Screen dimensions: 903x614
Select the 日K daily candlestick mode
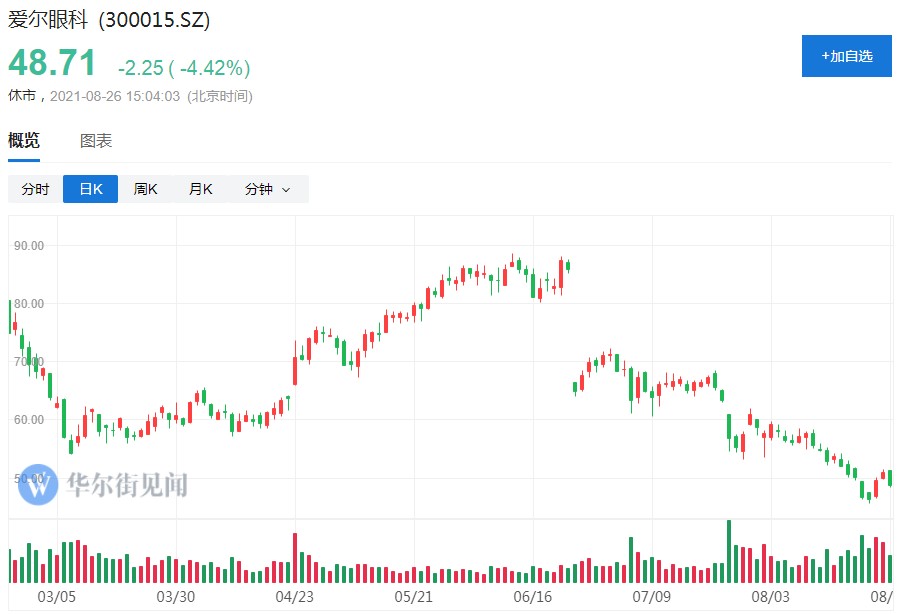(91, 189)
